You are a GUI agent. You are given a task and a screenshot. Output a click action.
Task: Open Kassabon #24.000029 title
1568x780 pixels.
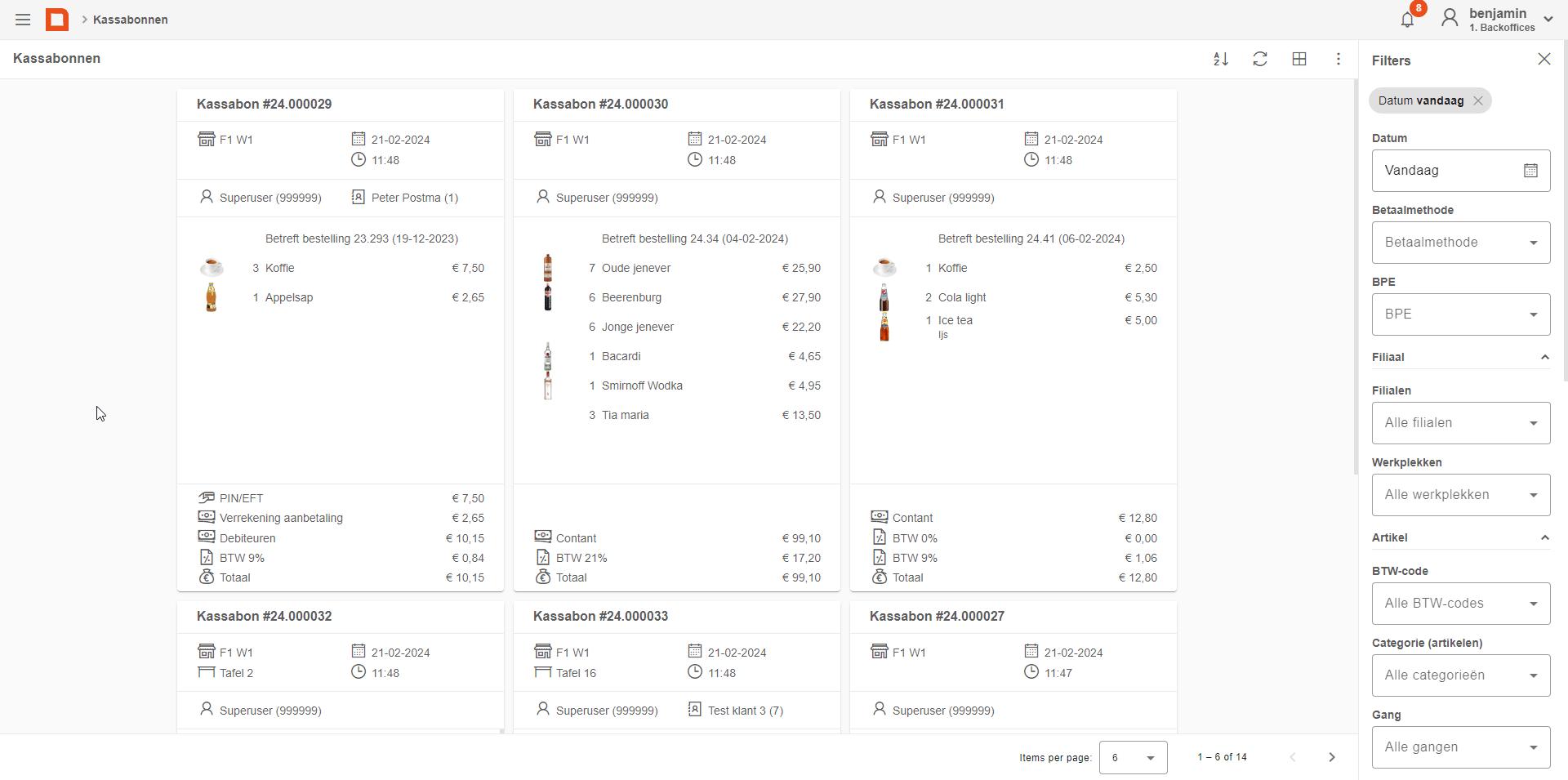coord(264,104)
